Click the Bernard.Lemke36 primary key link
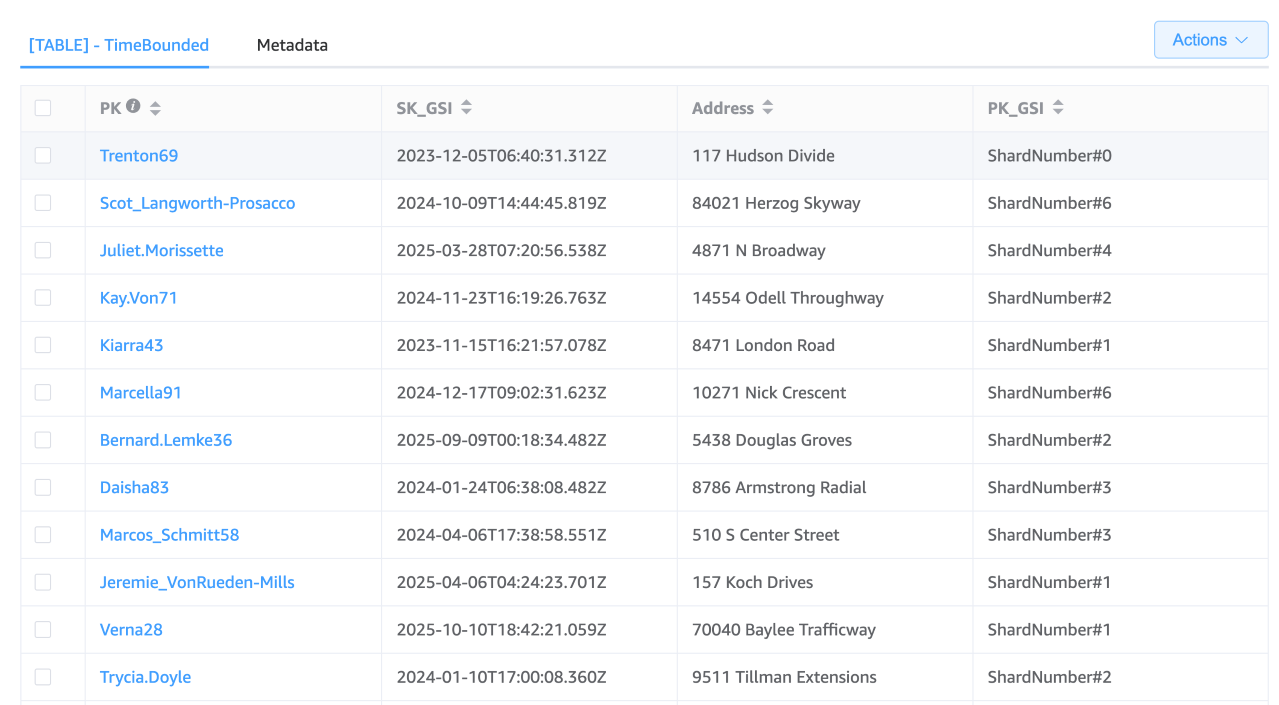Screen dimensions: 1279x705 (166, 440)
